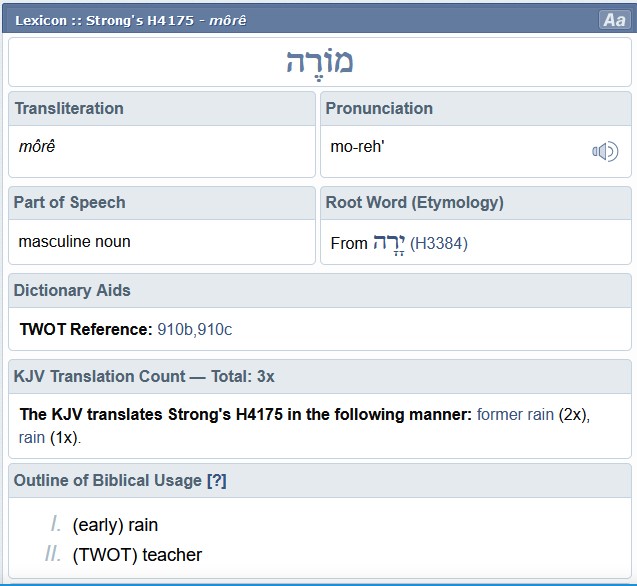Click the KJV Translation Count header

click(144, 376)
